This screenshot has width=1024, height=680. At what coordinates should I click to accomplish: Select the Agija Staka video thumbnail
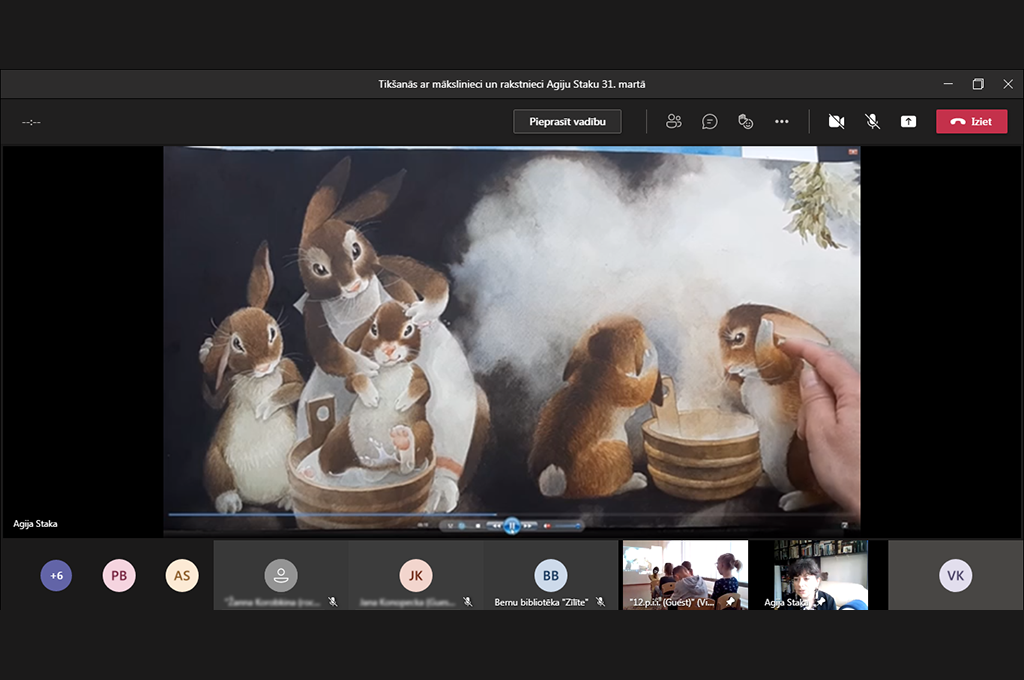(821, 575)
